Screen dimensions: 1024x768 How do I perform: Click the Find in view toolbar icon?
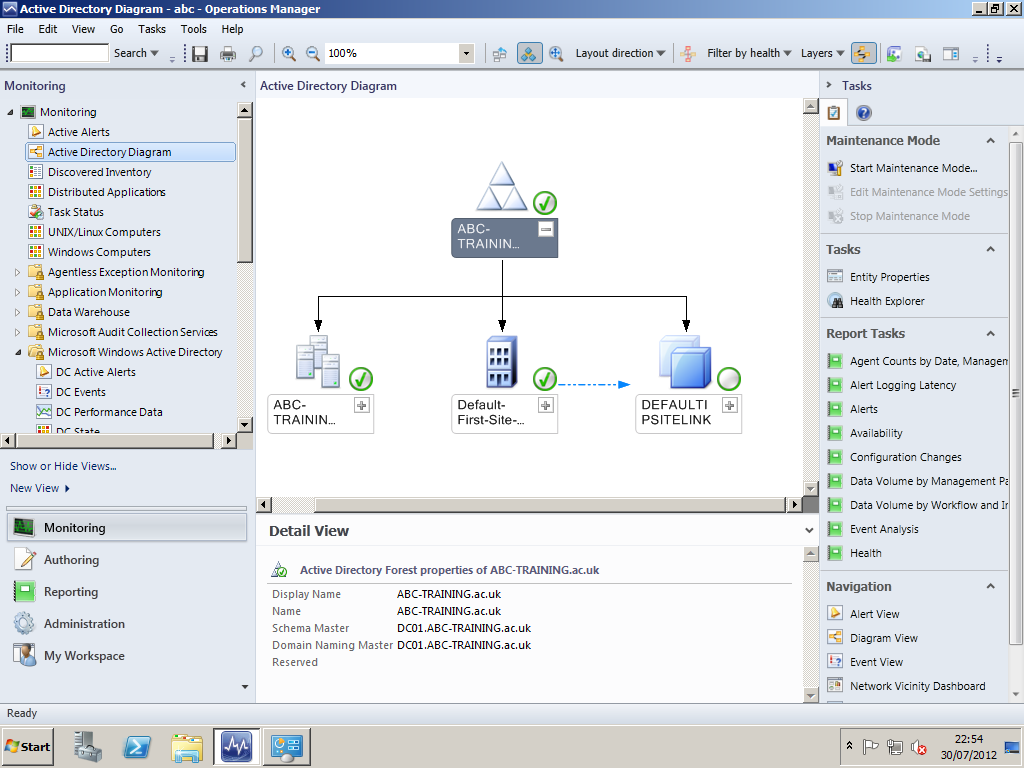tap(923, 54)
